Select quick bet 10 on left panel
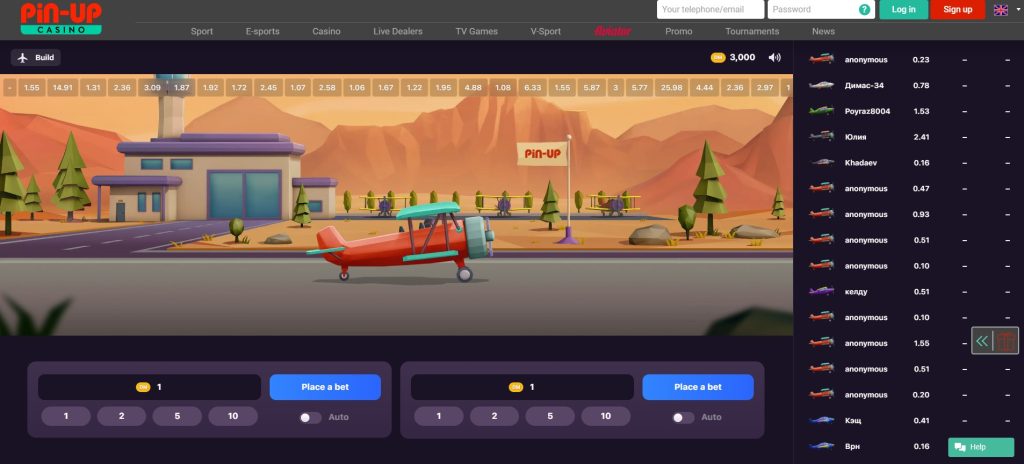 (x=233, y=416)
